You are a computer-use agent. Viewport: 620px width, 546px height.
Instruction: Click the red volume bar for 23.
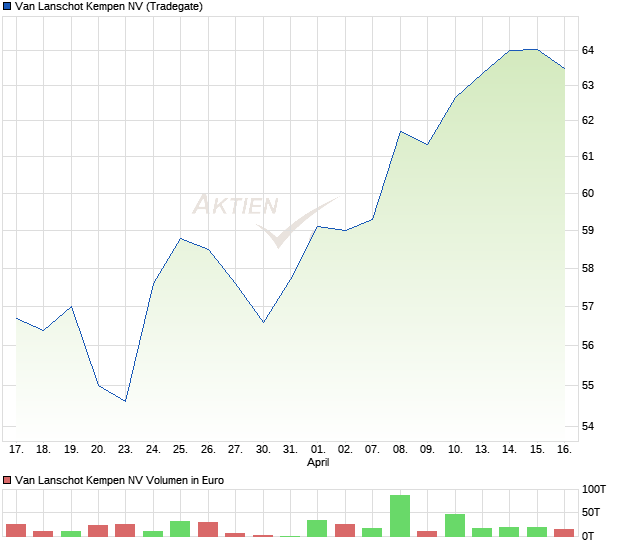pos(125,531)
